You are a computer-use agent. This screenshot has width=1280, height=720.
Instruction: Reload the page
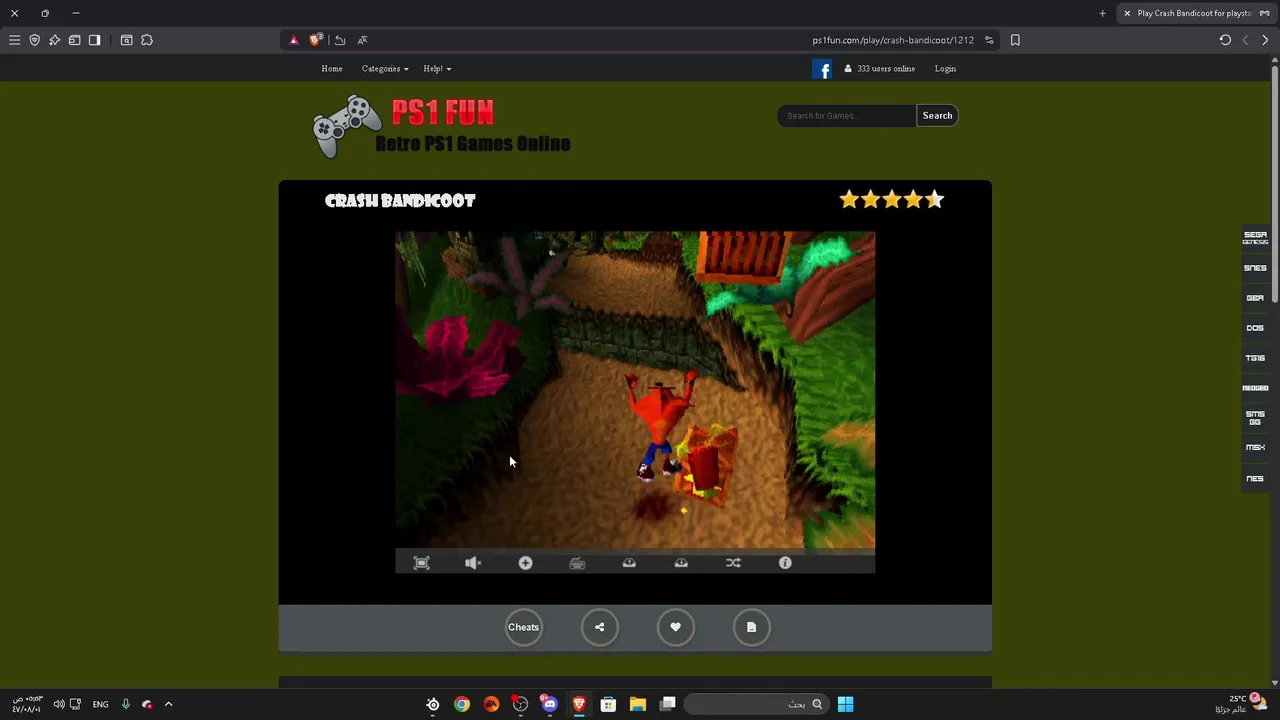pos(1225,40)
